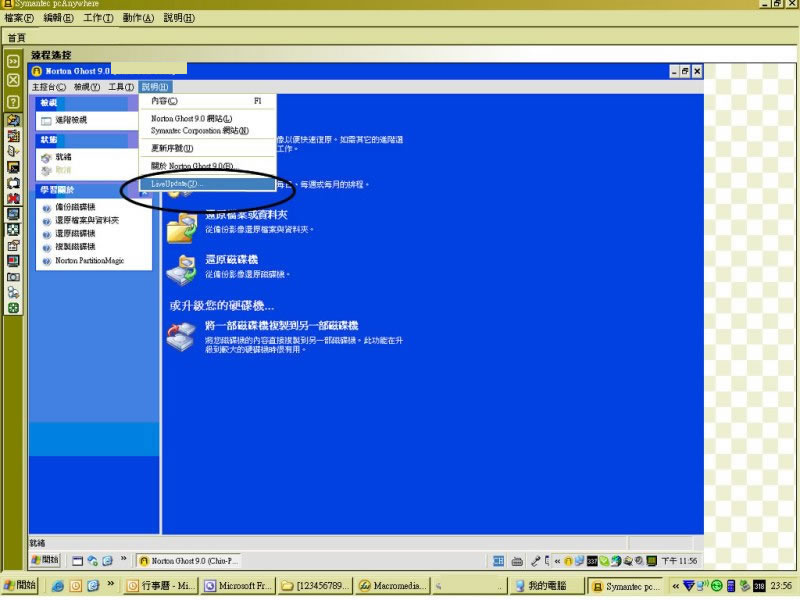This screenshot has height=600, width=800.
Task: Open 備份磁碟機 help topic link
Action: click(x=75, y=207)
